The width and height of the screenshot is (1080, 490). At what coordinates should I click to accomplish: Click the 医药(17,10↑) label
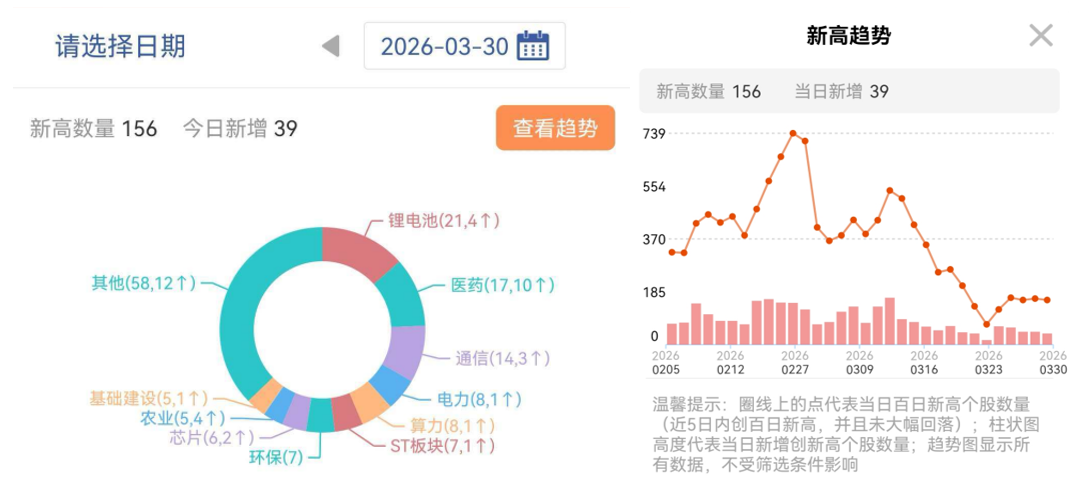503,285
